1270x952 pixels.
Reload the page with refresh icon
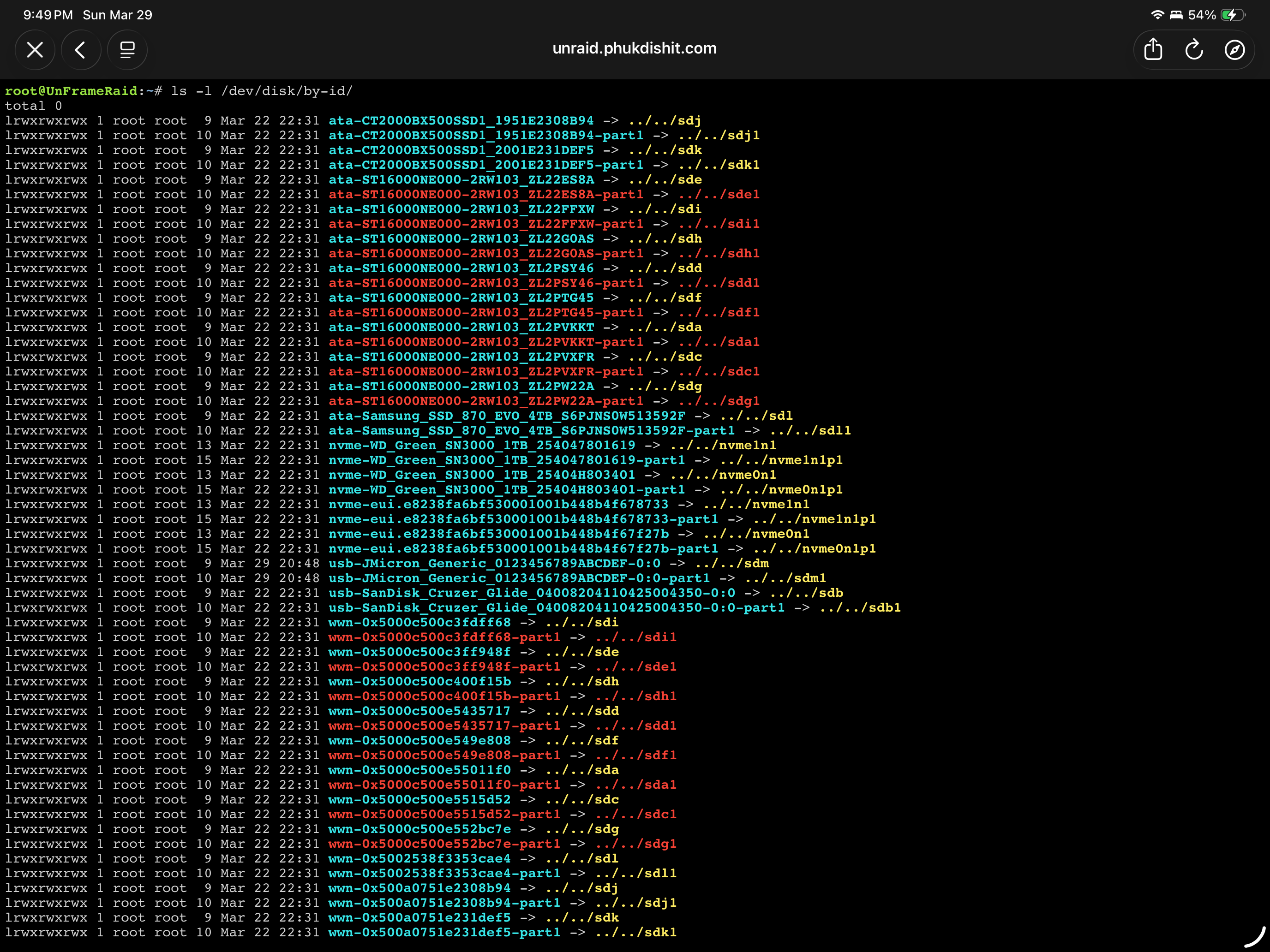1194,50
